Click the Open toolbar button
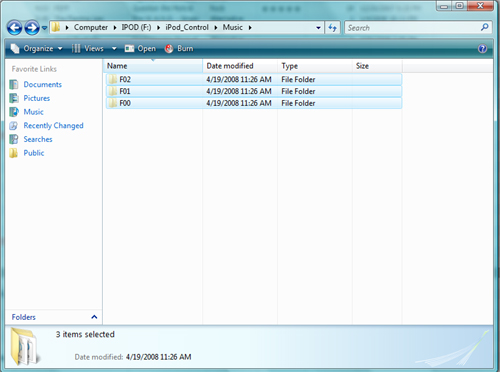 (140, 49)
